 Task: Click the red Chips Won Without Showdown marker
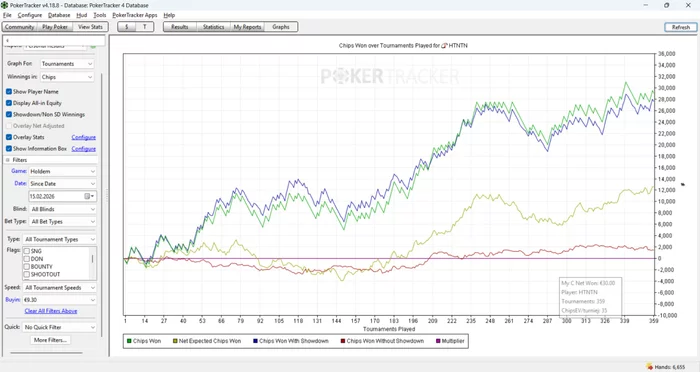[x=343, y=341]
